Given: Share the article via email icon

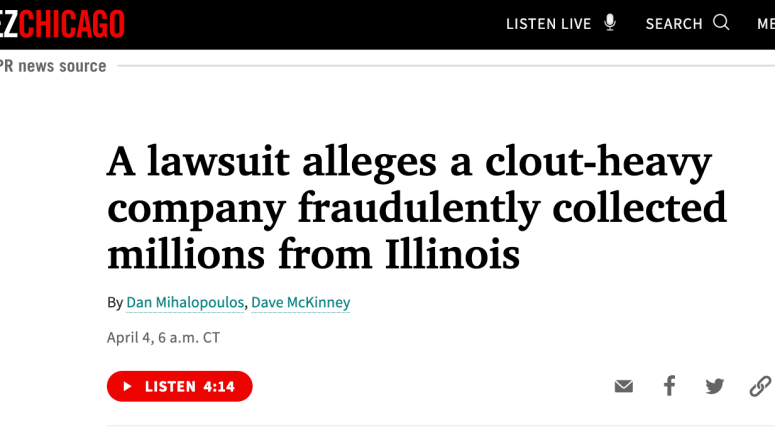Looking at the screenshot, I should click(624, 386).
